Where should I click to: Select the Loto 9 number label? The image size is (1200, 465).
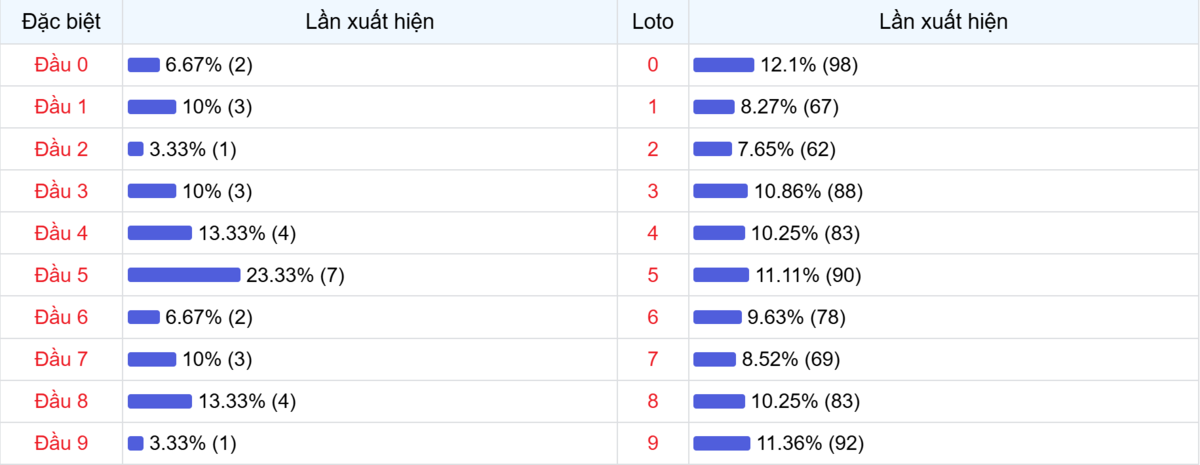653,443
